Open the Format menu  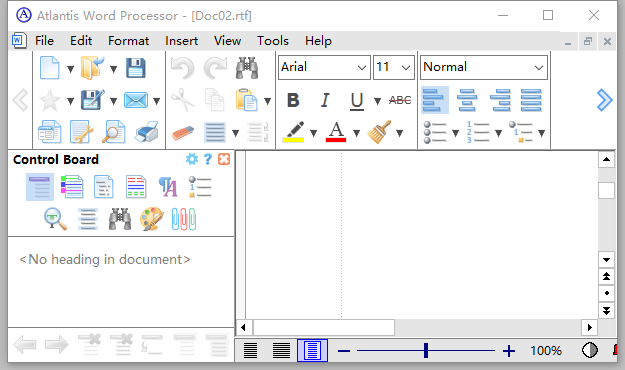click(x=128, y=41)
